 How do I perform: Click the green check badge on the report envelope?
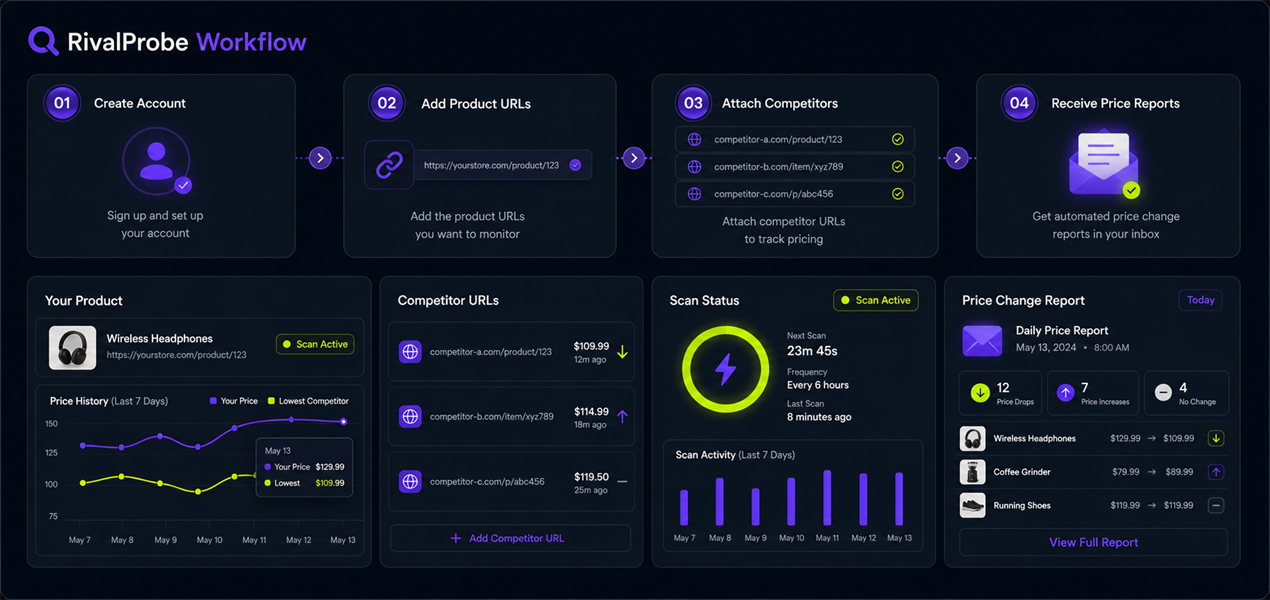pyautogui.click(x=1131, y=190)
